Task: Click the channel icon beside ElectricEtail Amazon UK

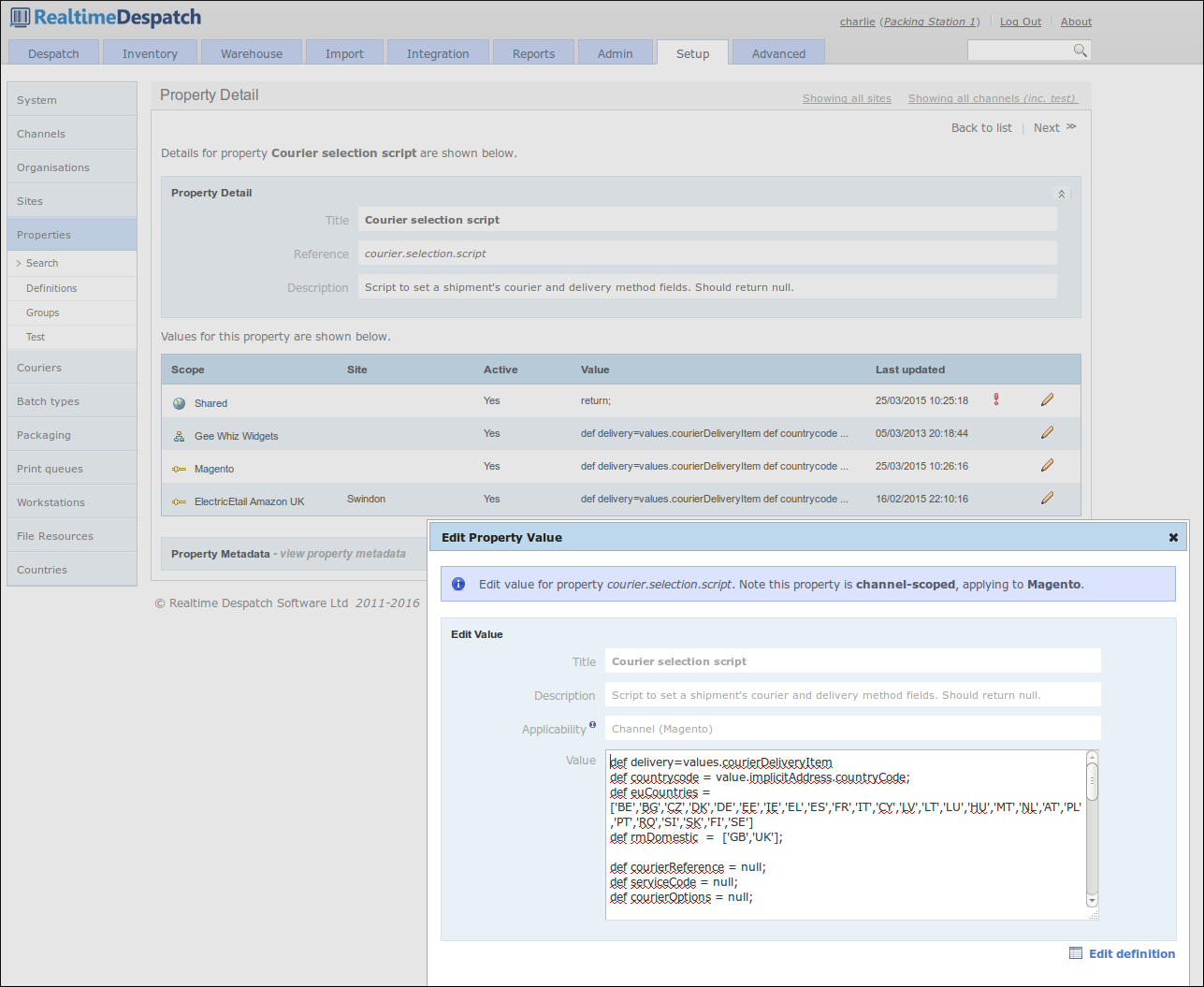Action: 180,501
